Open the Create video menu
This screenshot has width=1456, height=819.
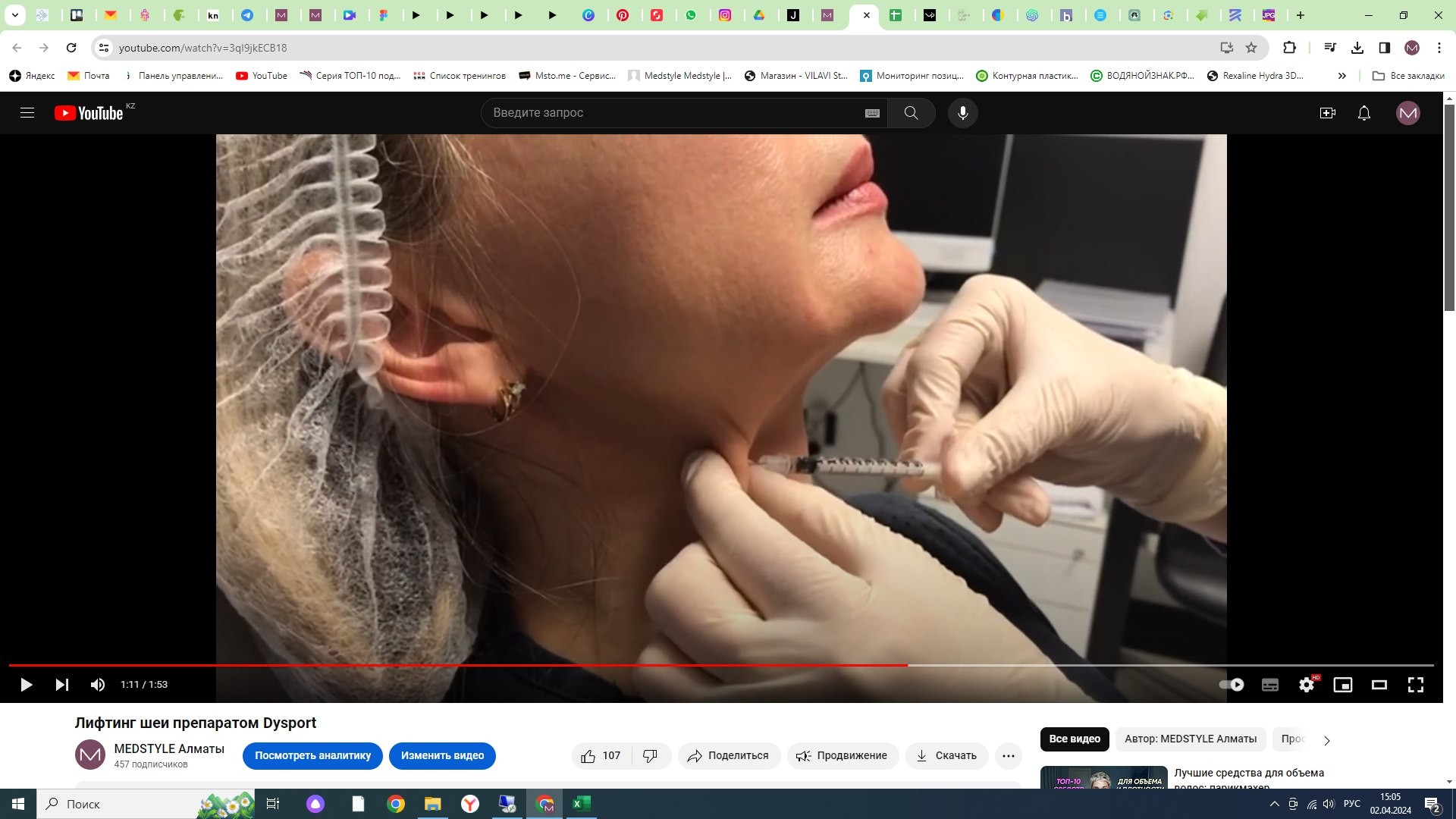[x=1327, y=113]
